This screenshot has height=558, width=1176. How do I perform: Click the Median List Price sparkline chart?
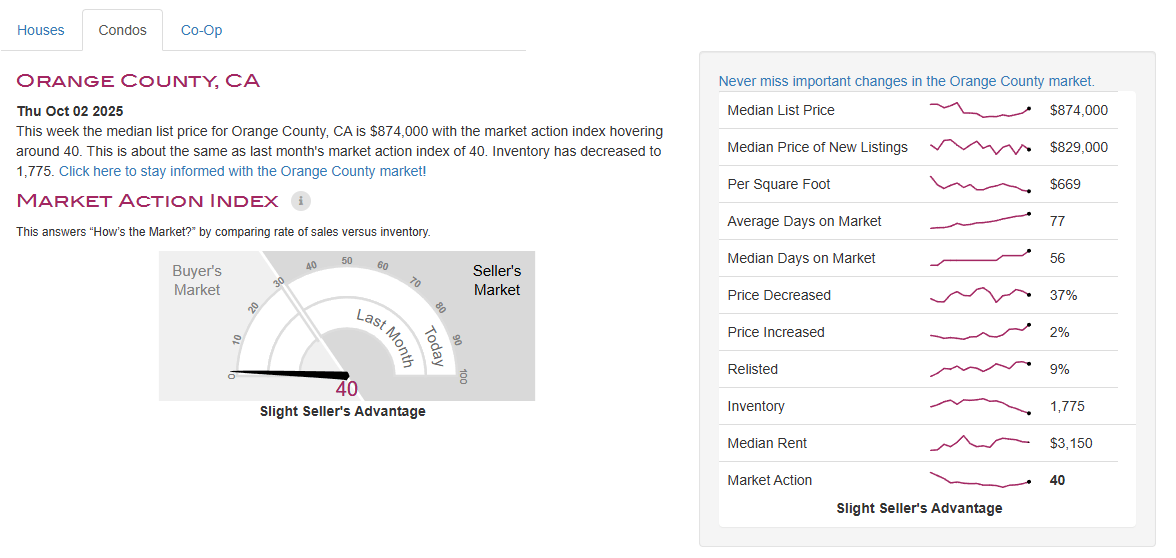tap(980, 110)
